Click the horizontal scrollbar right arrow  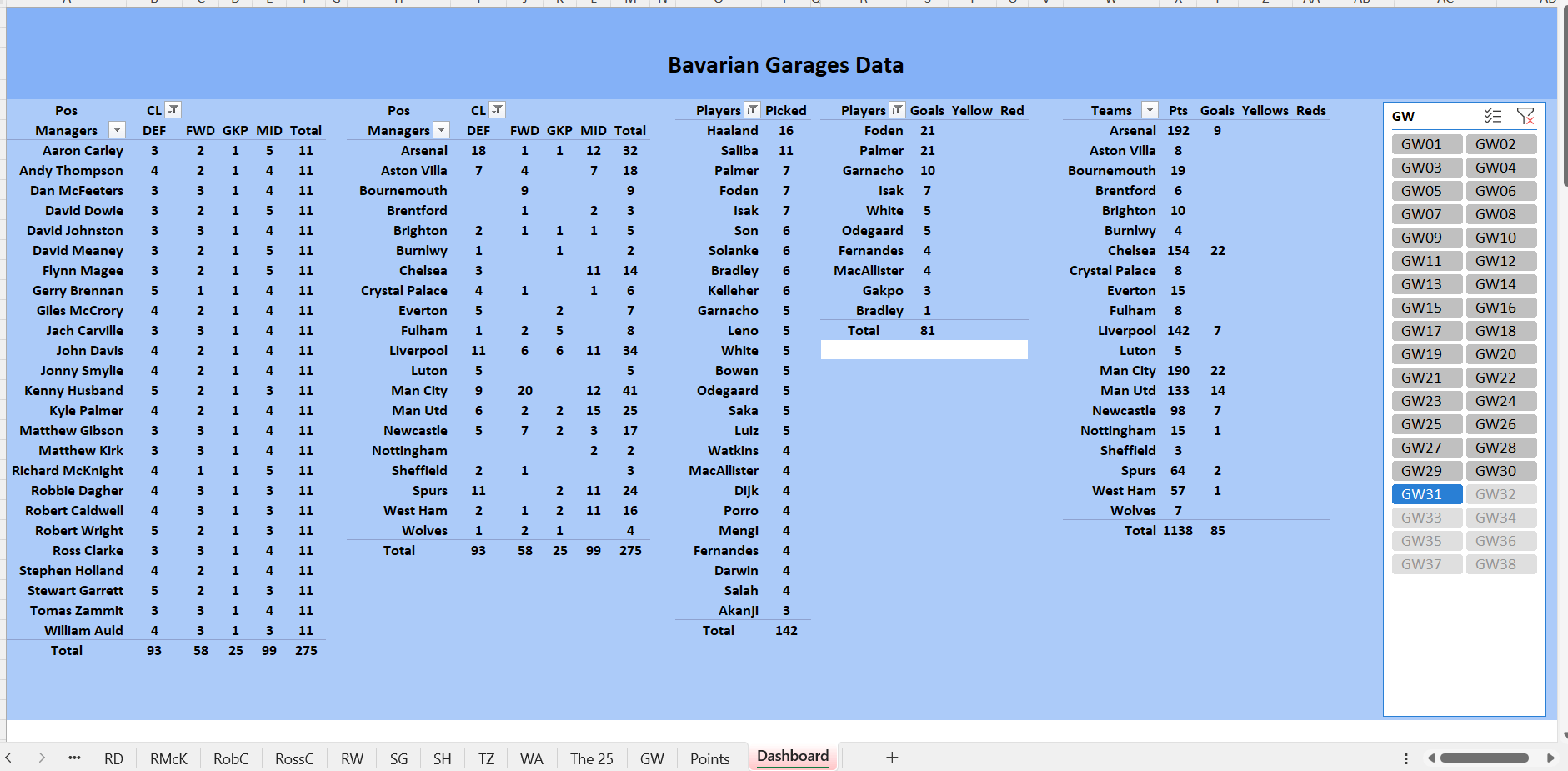tap(1550, 758)
